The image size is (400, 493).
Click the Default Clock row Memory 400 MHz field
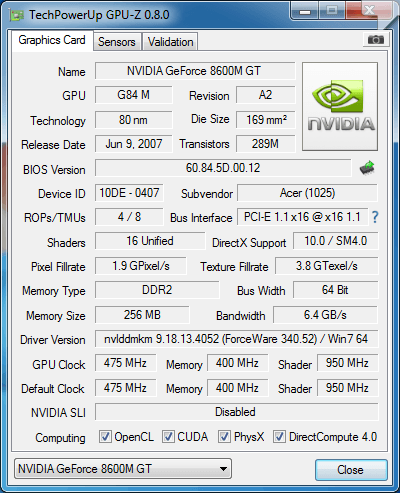pos(237,388)
